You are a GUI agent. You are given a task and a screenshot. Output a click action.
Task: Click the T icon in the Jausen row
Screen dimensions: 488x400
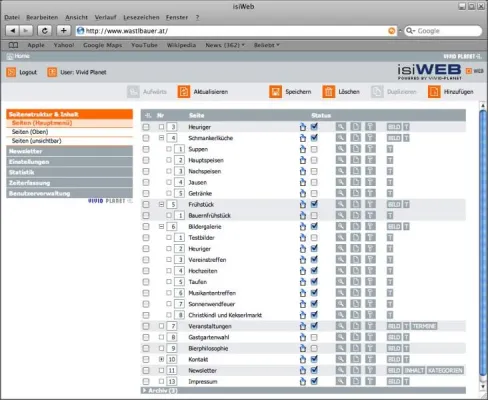pyautogui.click(x=390, y=182)
